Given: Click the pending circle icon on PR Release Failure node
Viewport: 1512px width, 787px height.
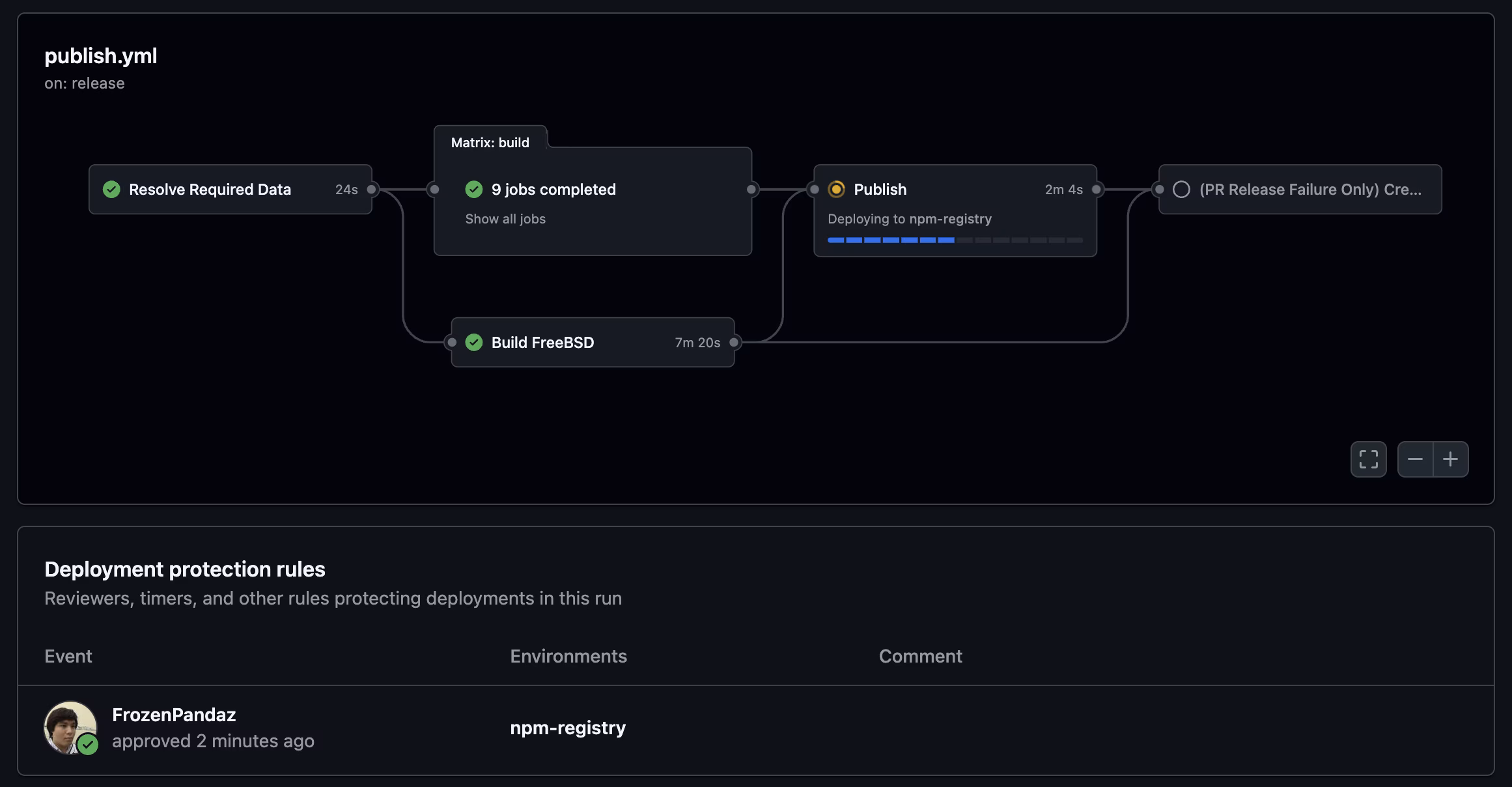Looking at the screenshot, I should pos(1181,190).
